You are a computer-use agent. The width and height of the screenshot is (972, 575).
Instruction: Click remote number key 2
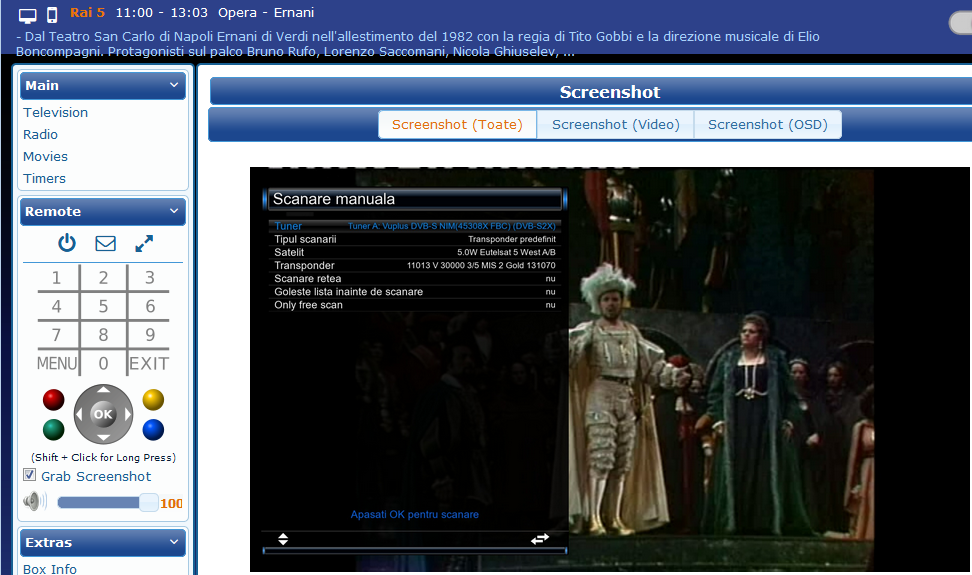click(x=104, y=278)
